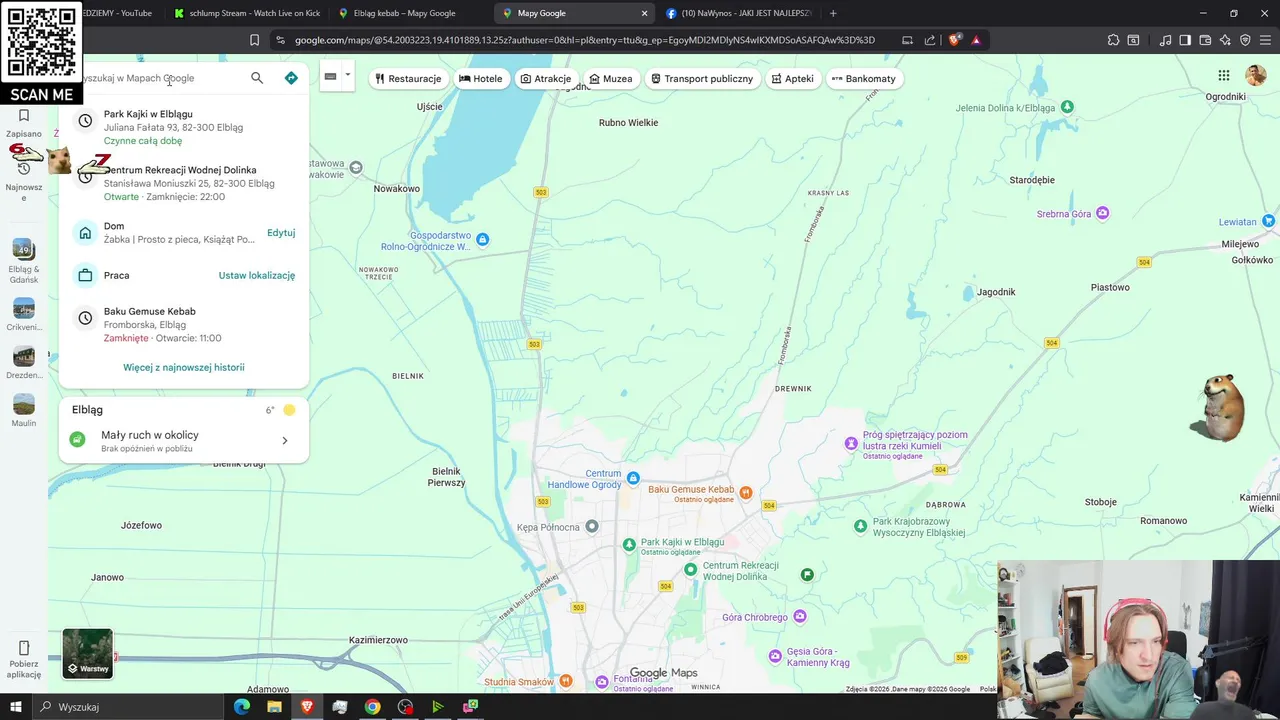This screenshot has height=720, width=1280.
Task: Click the Brave Rewards triangle icon
Action: 976,40
